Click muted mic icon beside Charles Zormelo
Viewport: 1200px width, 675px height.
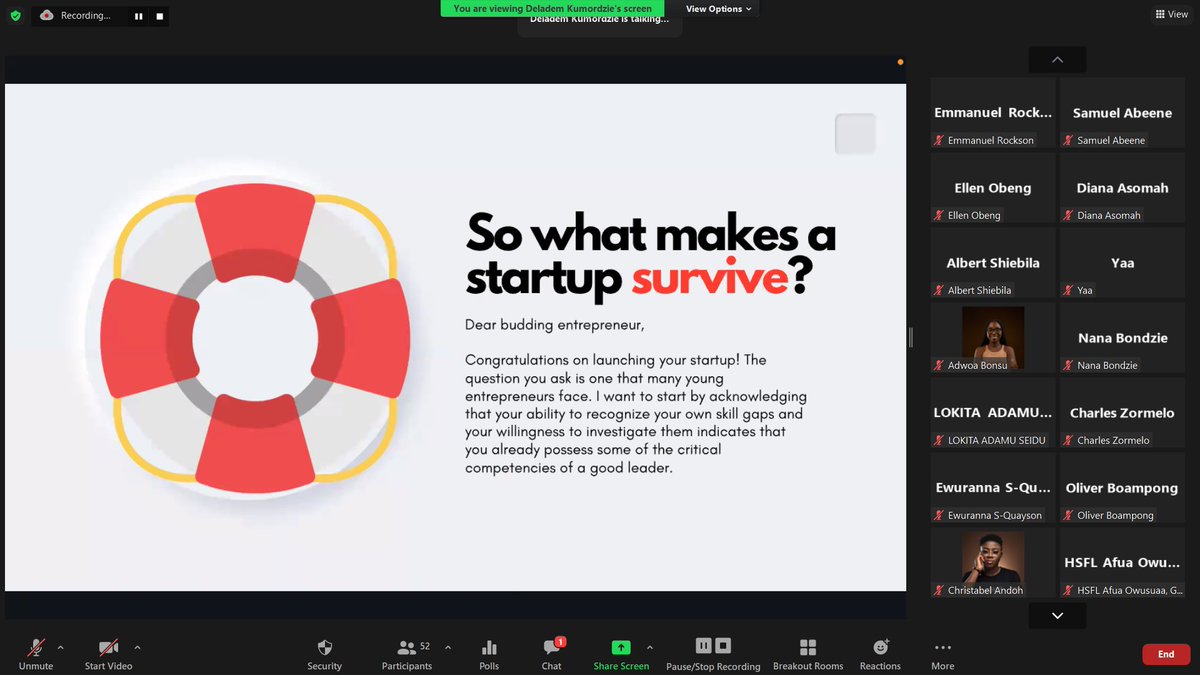[1068, 440]
